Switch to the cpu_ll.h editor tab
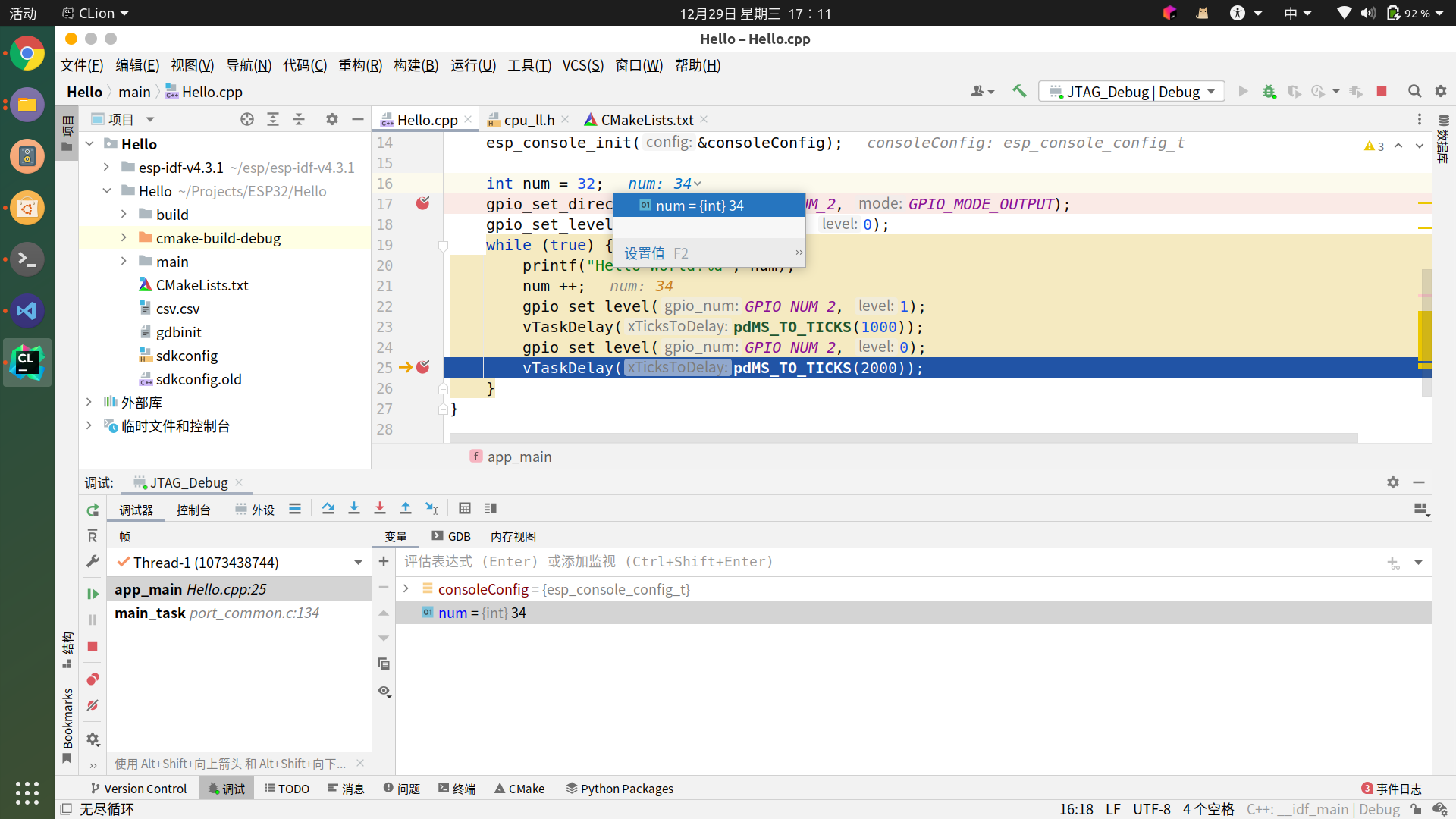Viewport: 1456px width, 819px height. [x=529, y=119]
